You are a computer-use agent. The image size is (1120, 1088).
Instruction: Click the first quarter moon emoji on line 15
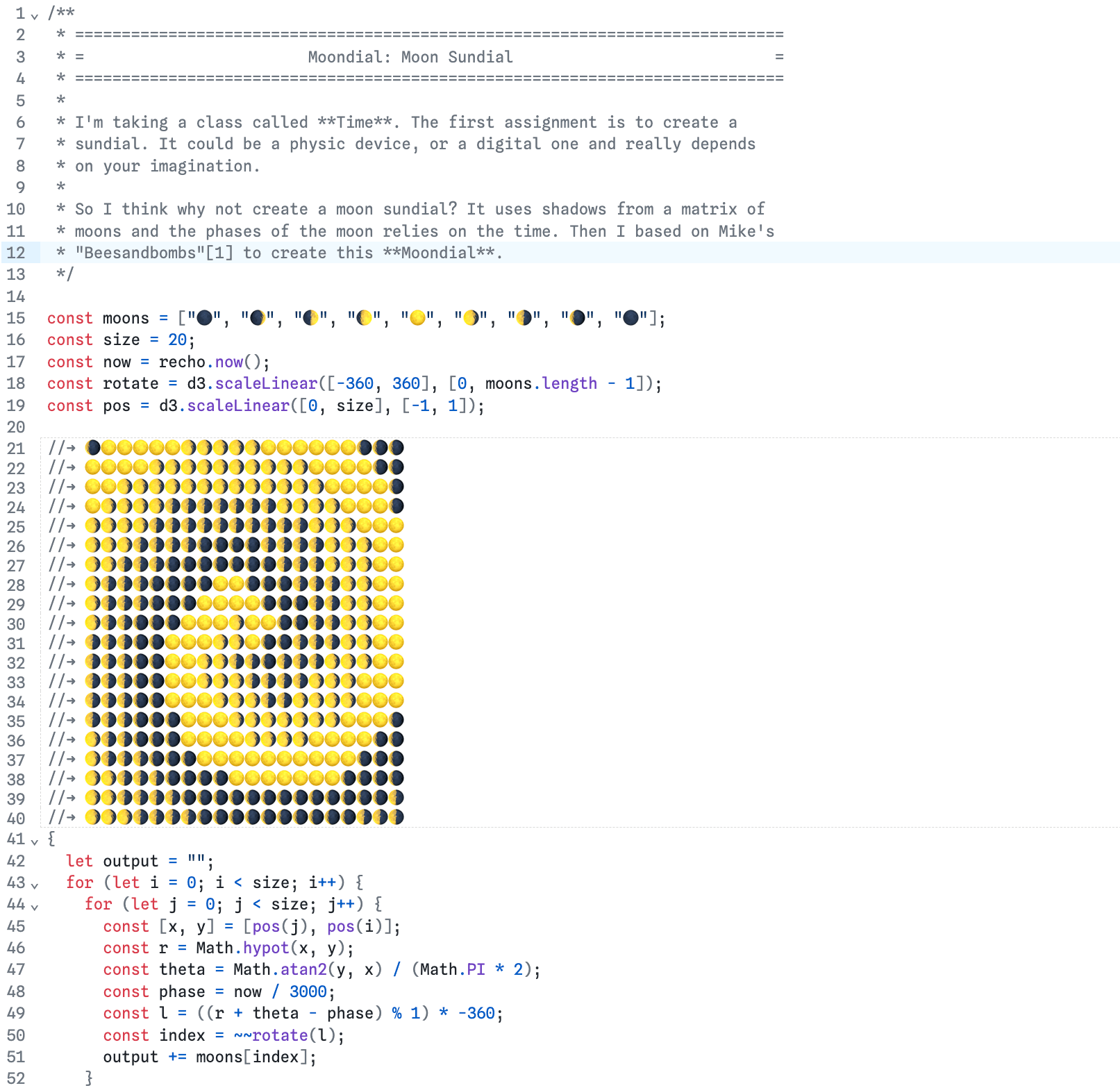[x=311, y=318]
